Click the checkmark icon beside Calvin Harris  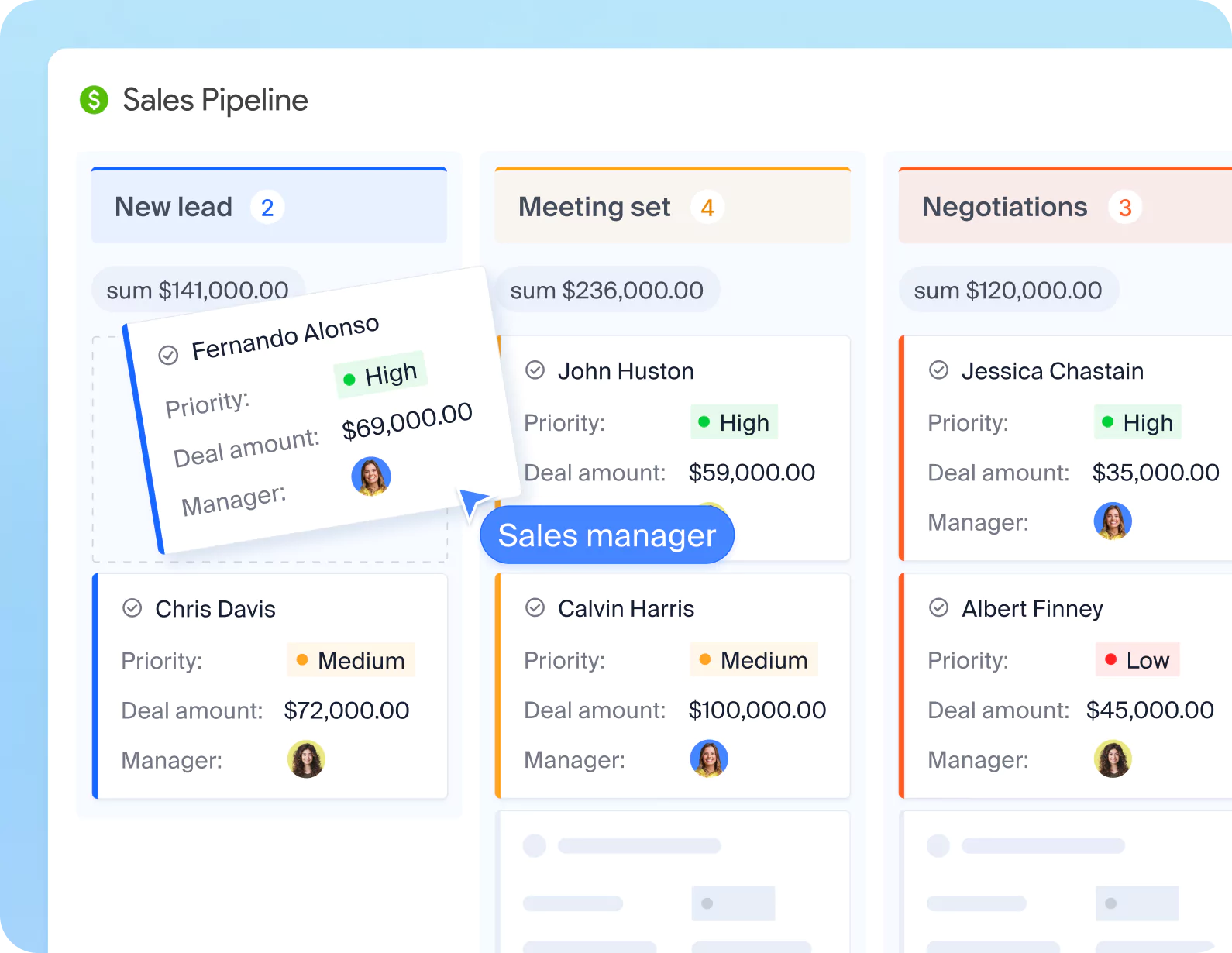[535, 608]
